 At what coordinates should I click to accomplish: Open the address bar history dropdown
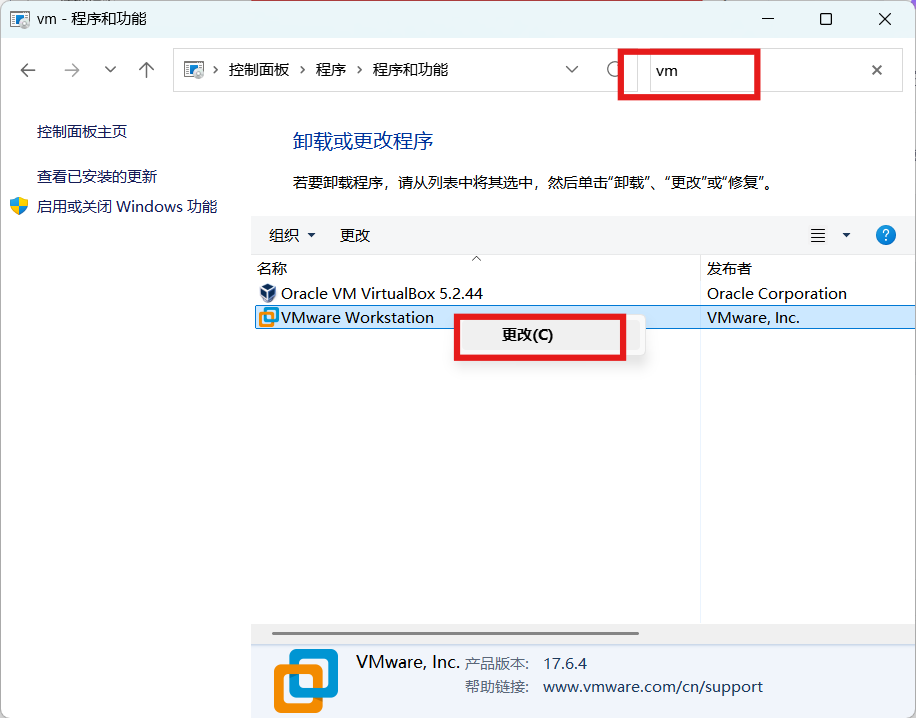572,70
